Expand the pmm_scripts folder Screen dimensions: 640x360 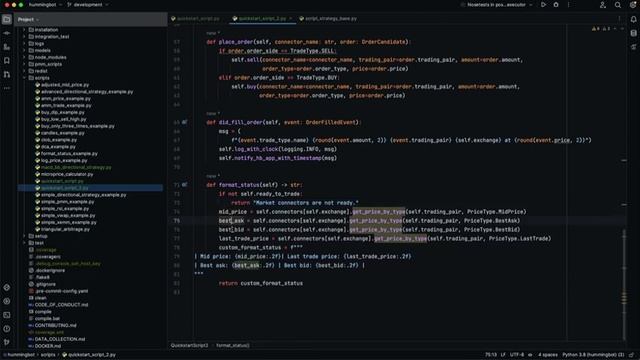click(24, 64)
